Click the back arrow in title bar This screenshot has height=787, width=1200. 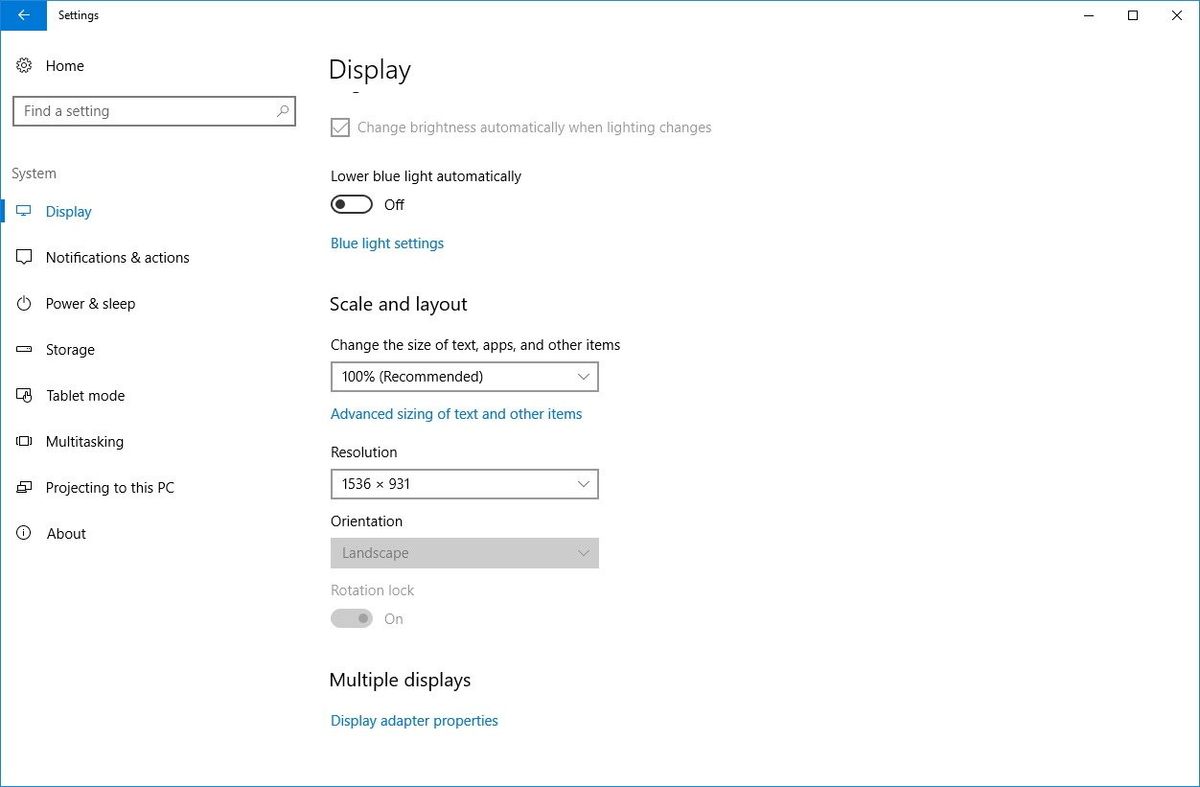point(23,15)
